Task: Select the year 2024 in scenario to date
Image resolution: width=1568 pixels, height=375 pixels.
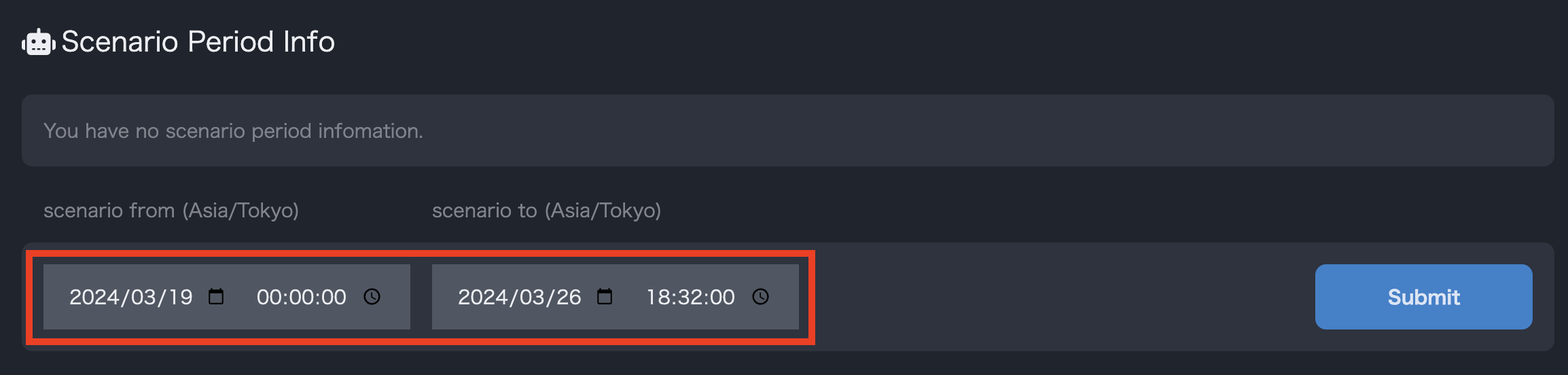Action: pyautogui.click(x=483, y=297)
